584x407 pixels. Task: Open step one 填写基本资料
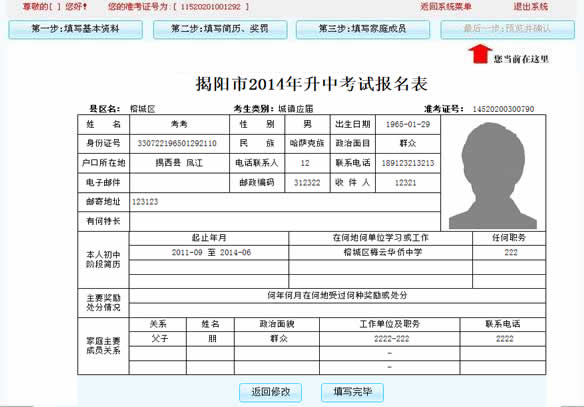pos(75,29)
